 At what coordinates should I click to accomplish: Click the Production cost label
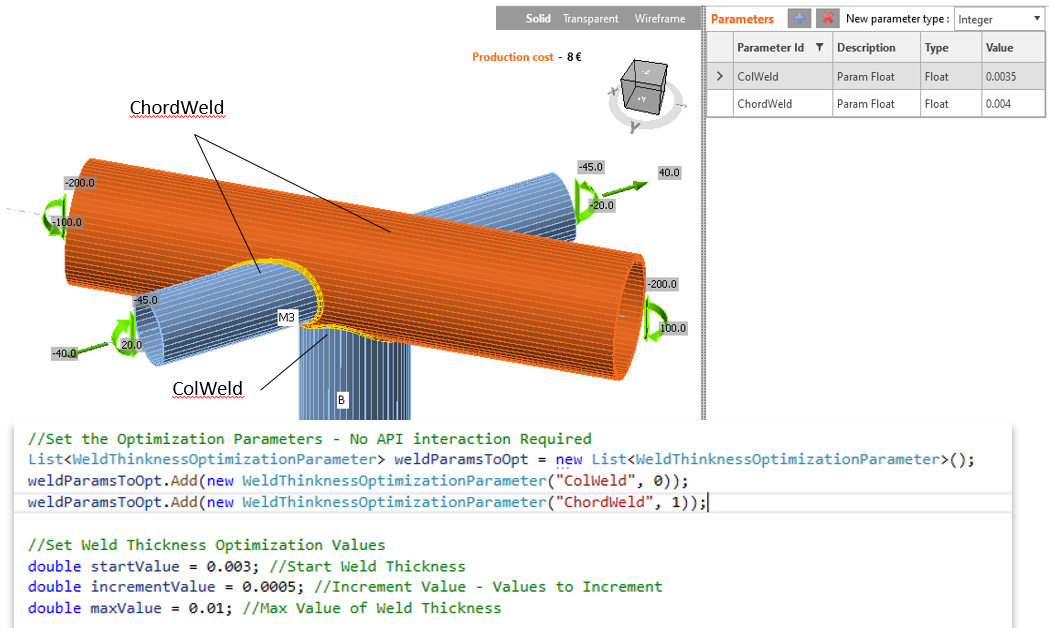512,57
